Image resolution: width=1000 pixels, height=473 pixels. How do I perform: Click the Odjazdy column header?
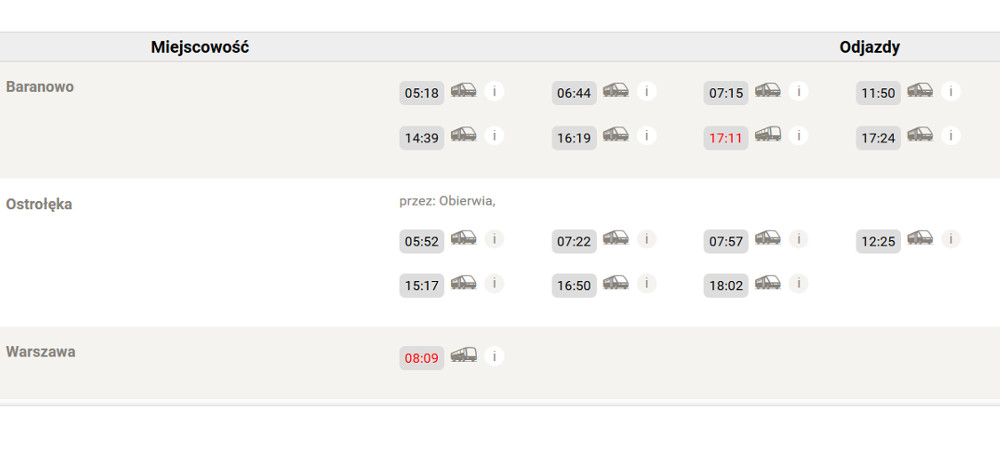click(869, 47)
